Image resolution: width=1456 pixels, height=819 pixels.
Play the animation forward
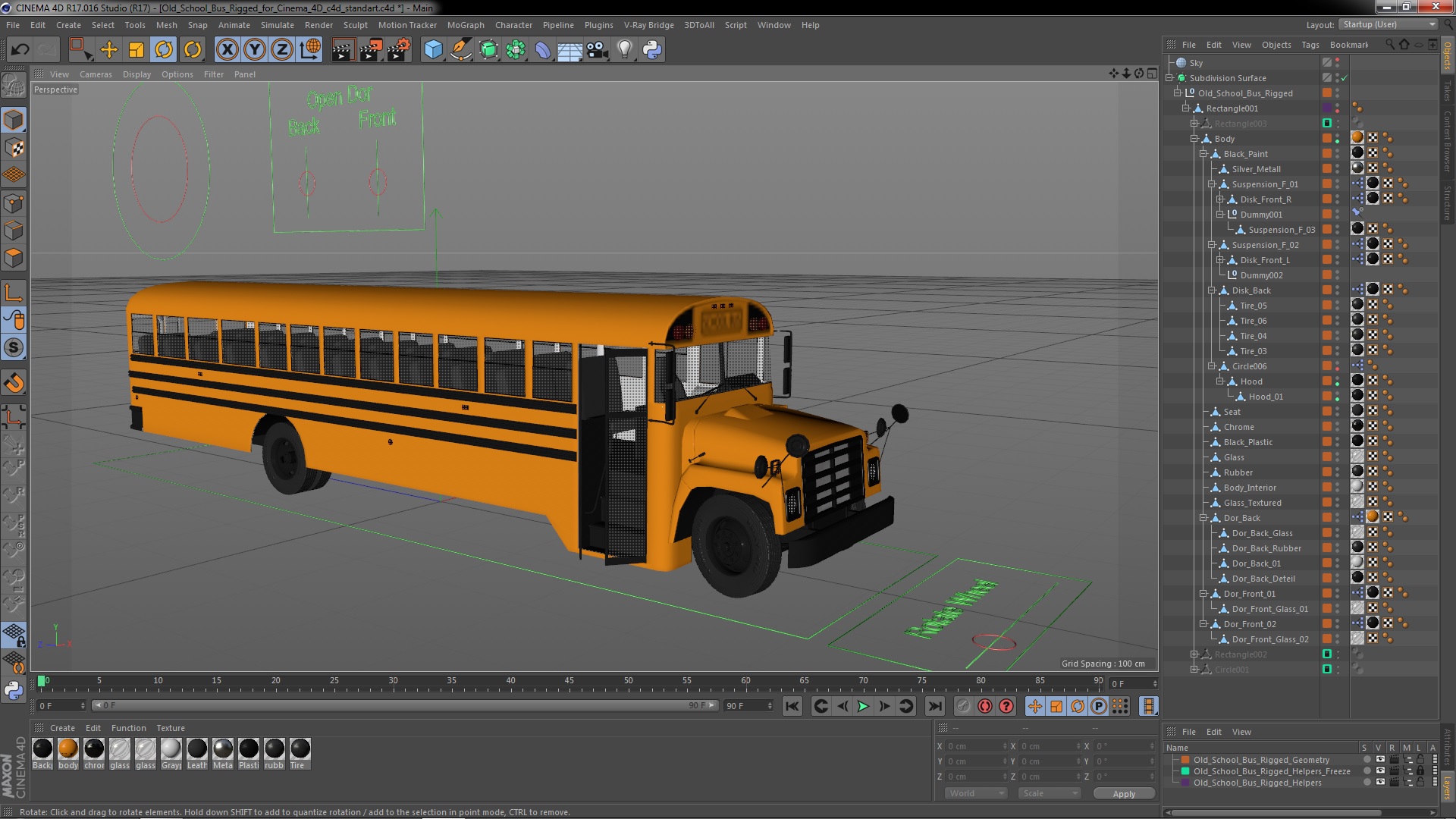point(863,706)
